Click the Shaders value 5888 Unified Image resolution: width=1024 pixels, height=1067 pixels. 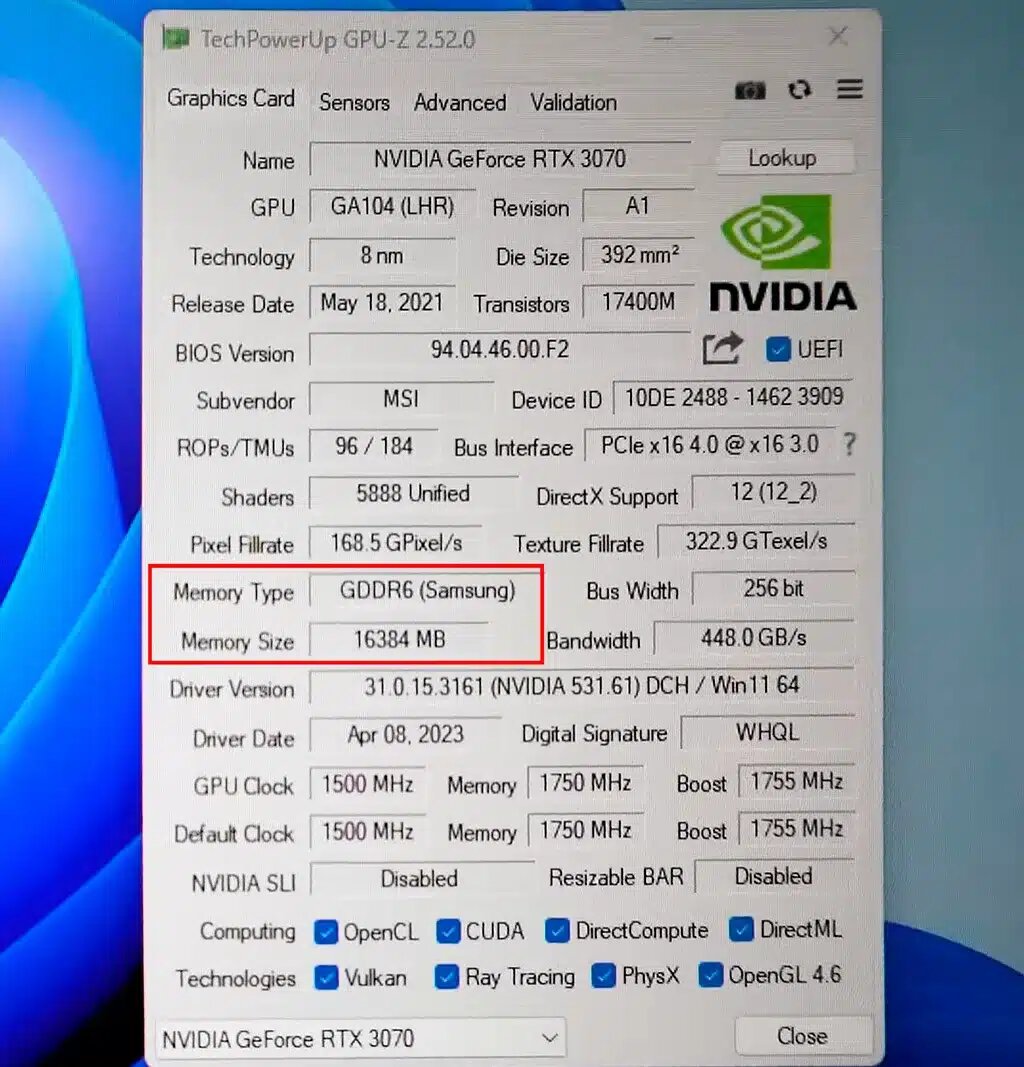(413, 493)
